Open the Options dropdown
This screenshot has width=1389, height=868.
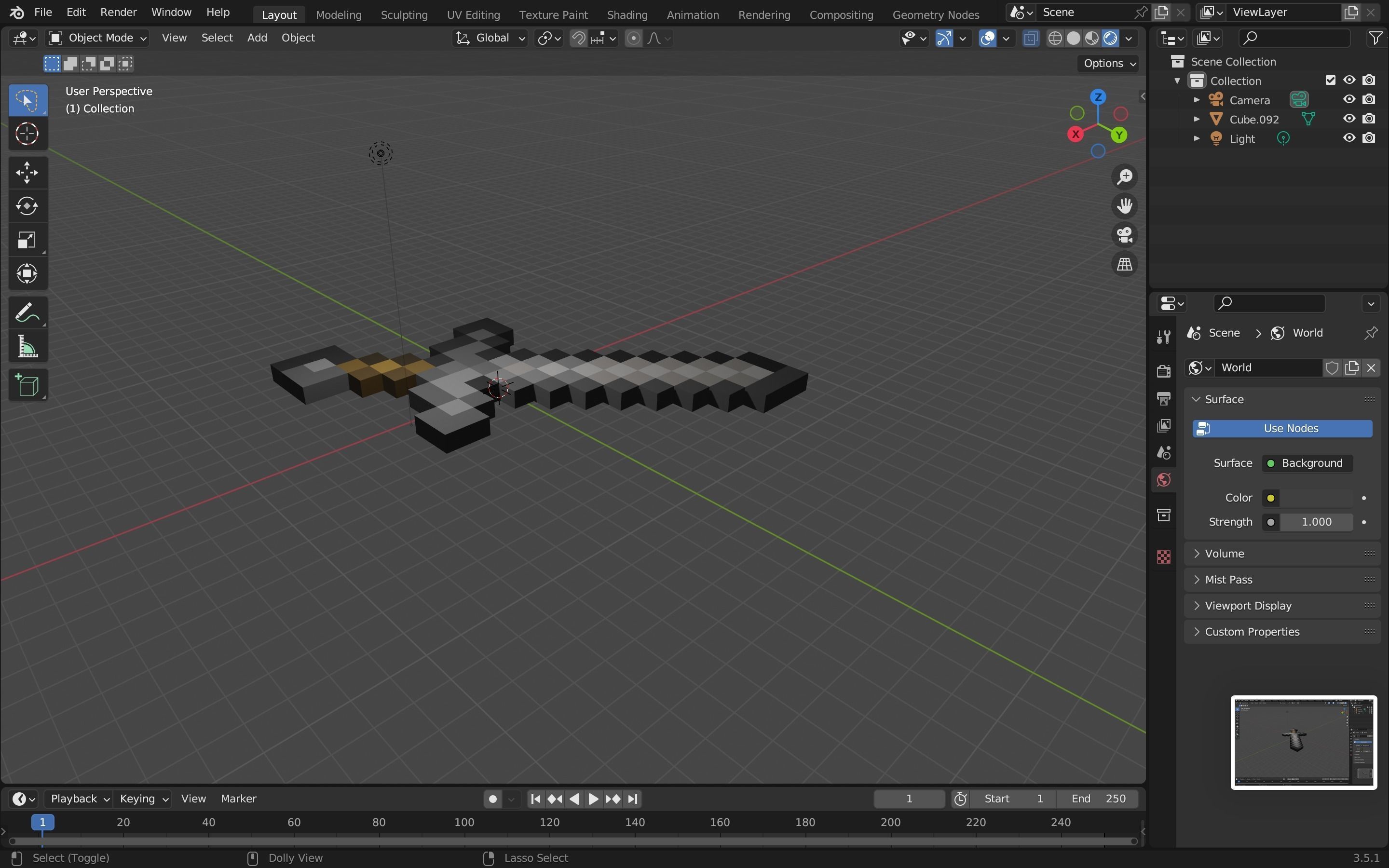[1109, 63]
